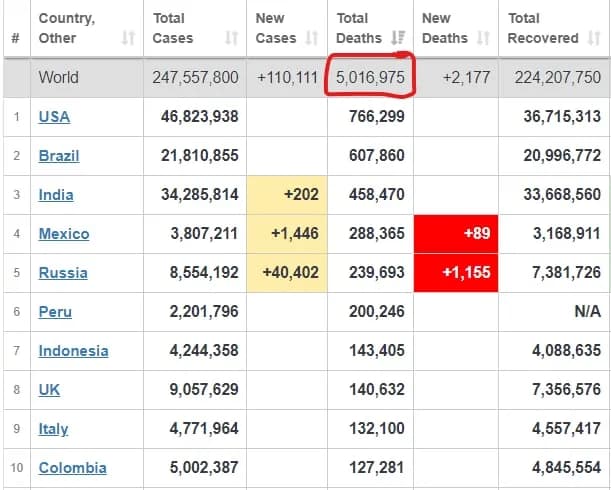Click the Total Recovered sort arrows

coord(594,38)
